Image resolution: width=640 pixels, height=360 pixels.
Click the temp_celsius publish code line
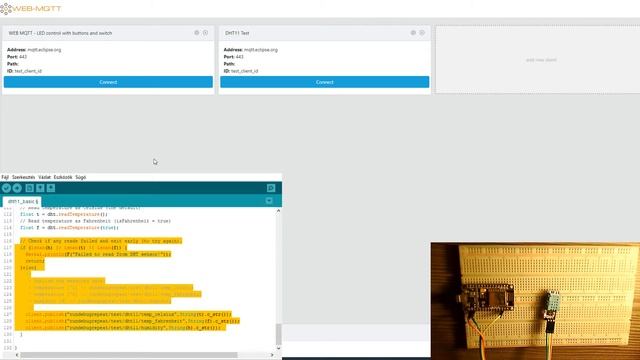pos(128,314)
